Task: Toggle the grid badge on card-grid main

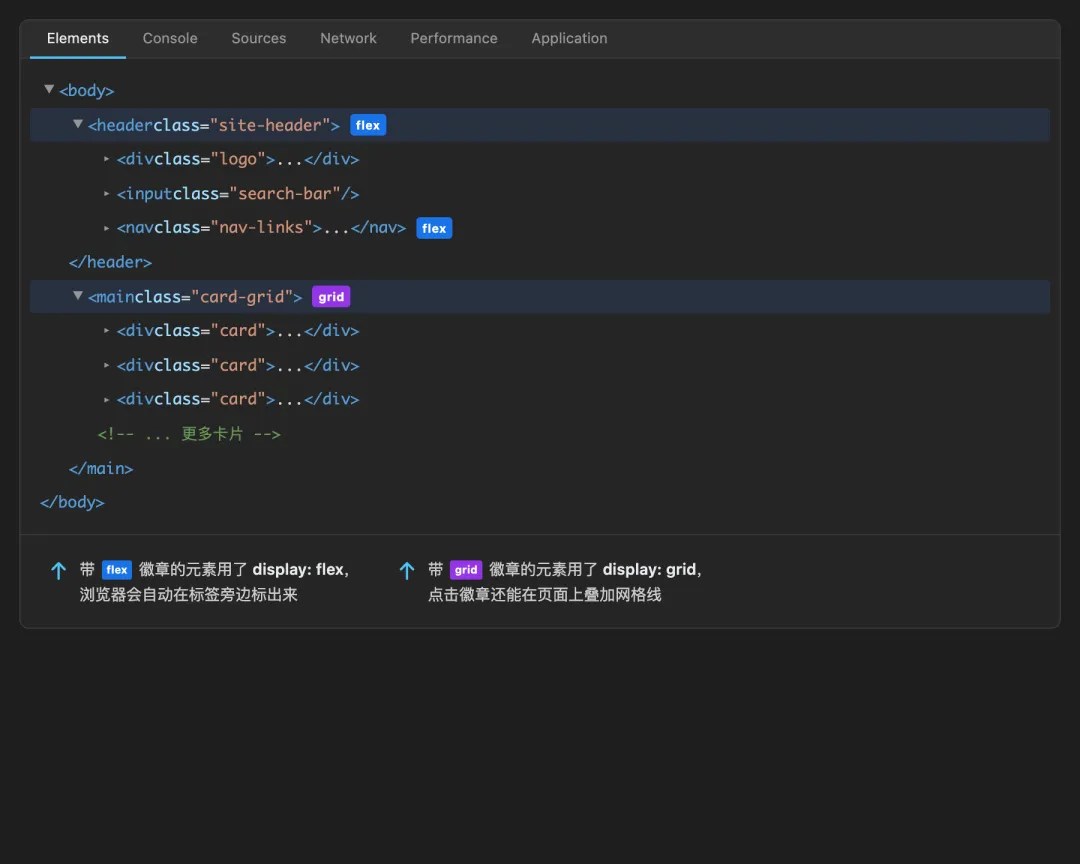Action: (x=331, y=297)
